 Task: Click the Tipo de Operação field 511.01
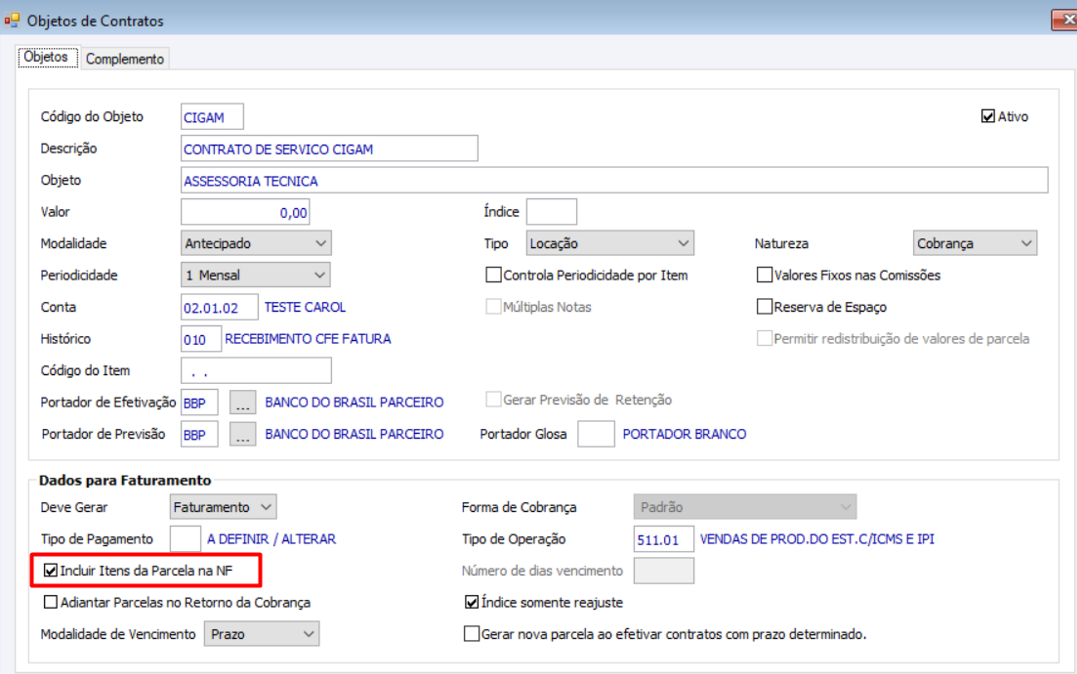664,539
